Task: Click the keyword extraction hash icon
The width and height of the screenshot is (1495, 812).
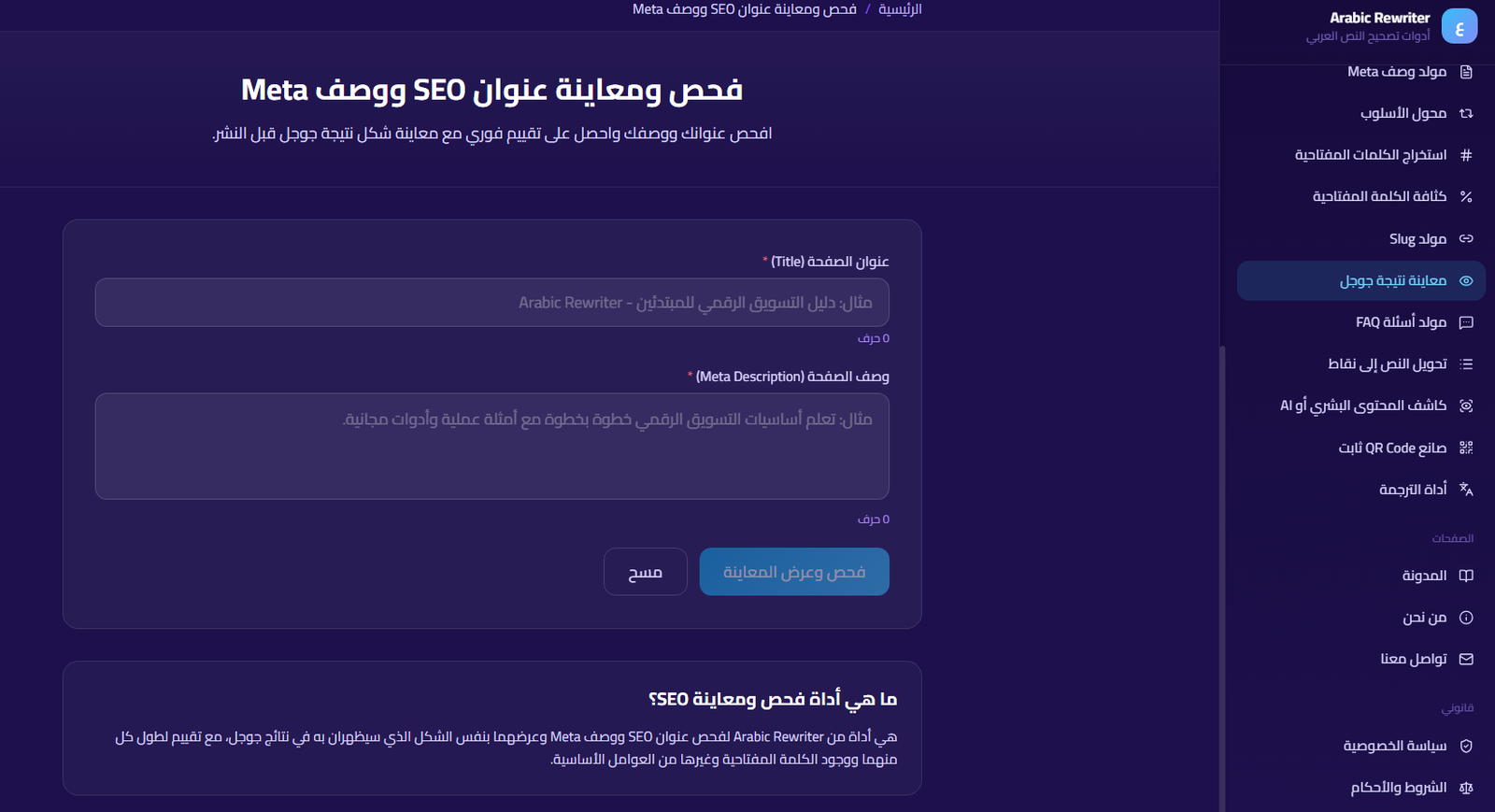Action: [x=1466, y=155]
